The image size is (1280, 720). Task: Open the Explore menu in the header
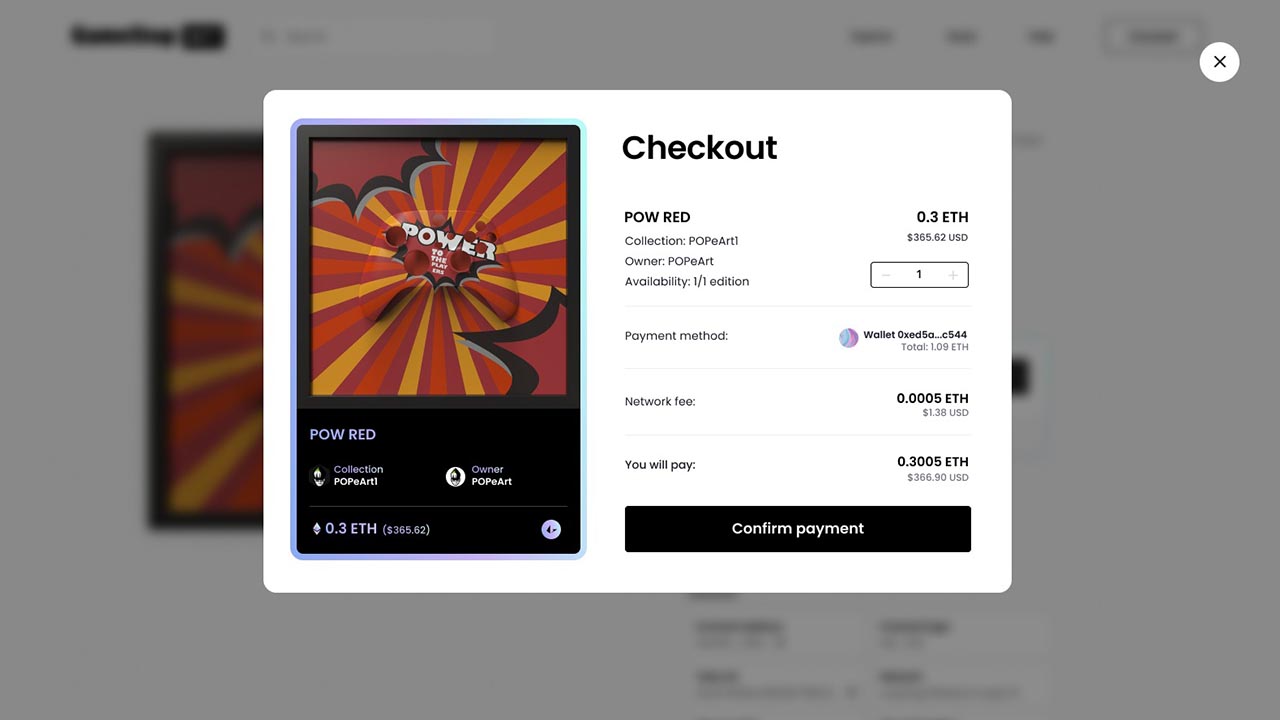[871, 37]
